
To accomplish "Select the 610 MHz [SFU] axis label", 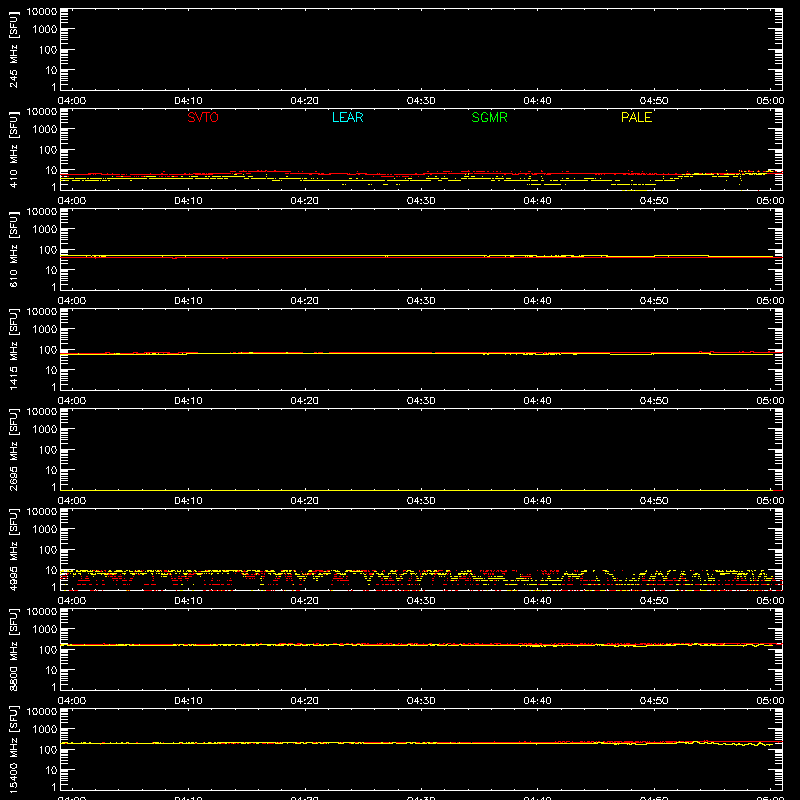I will click(13, 249).
